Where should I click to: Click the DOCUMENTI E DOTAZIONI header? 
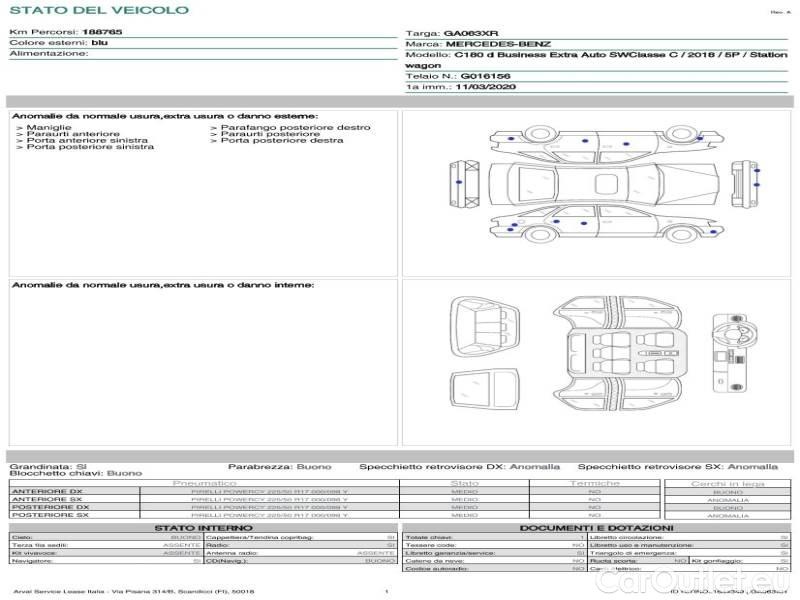pyautogui.click(x=596, y=527)
